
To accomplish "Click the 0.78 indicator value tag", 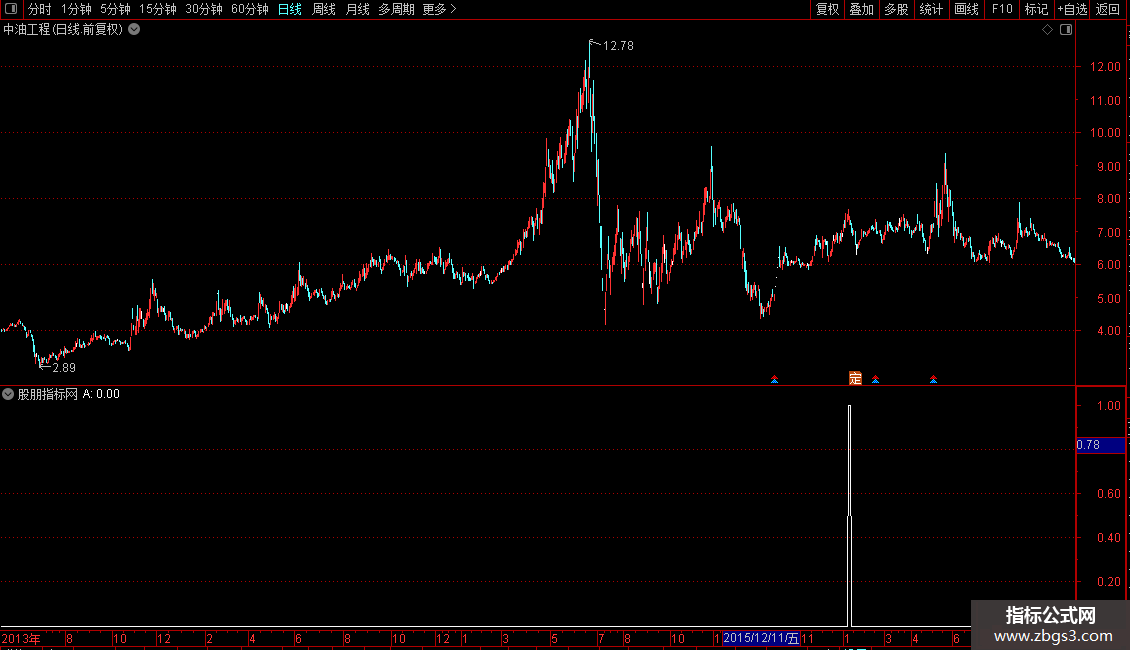I will coord(1100,445).
